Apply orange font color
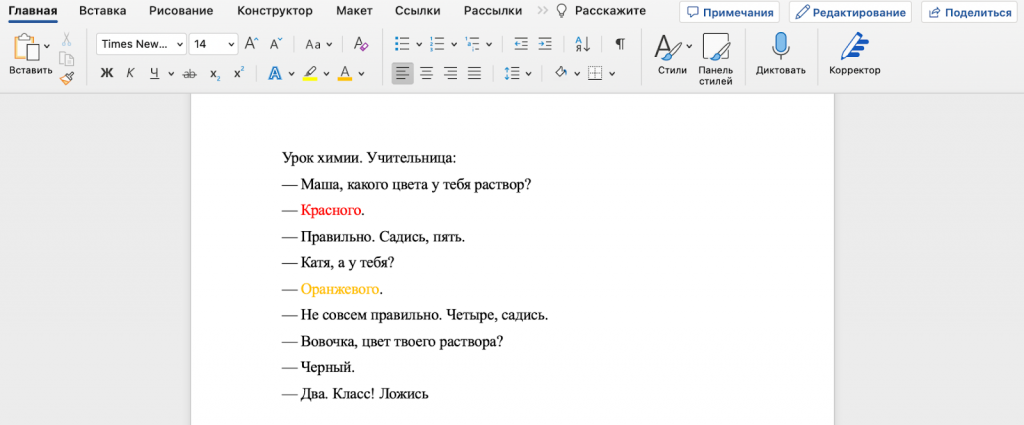The image size is (1024, 425). 345,74
